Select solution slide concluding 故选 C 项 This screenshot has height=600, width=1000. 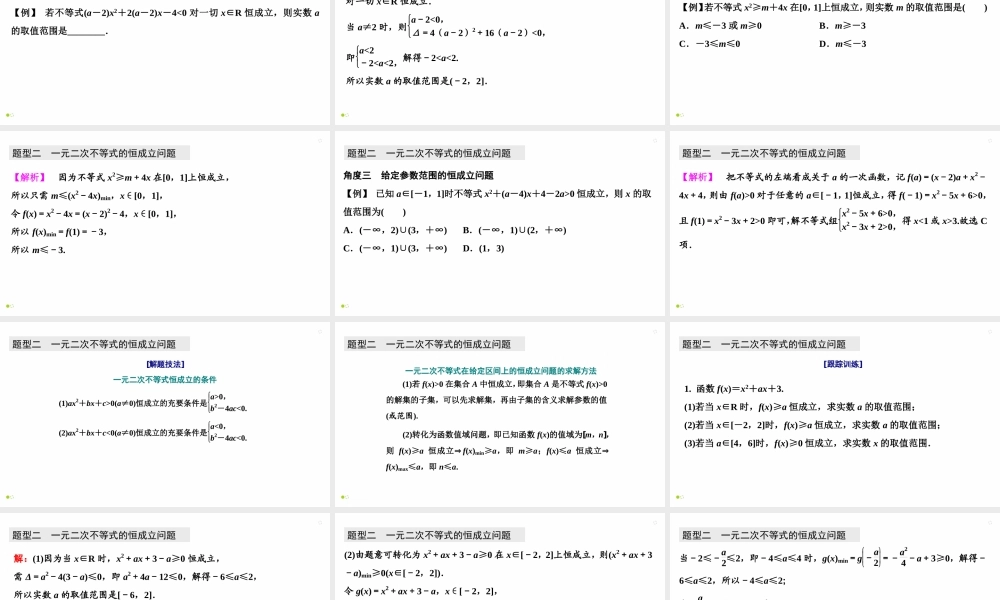click(835, 223)
